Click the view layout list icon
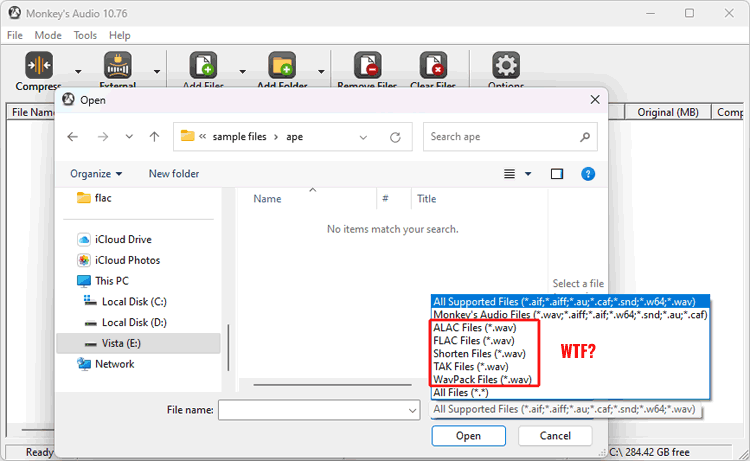The height and width of the screenshot is (461, 750). pyautogui.click(x=509, y=174)
